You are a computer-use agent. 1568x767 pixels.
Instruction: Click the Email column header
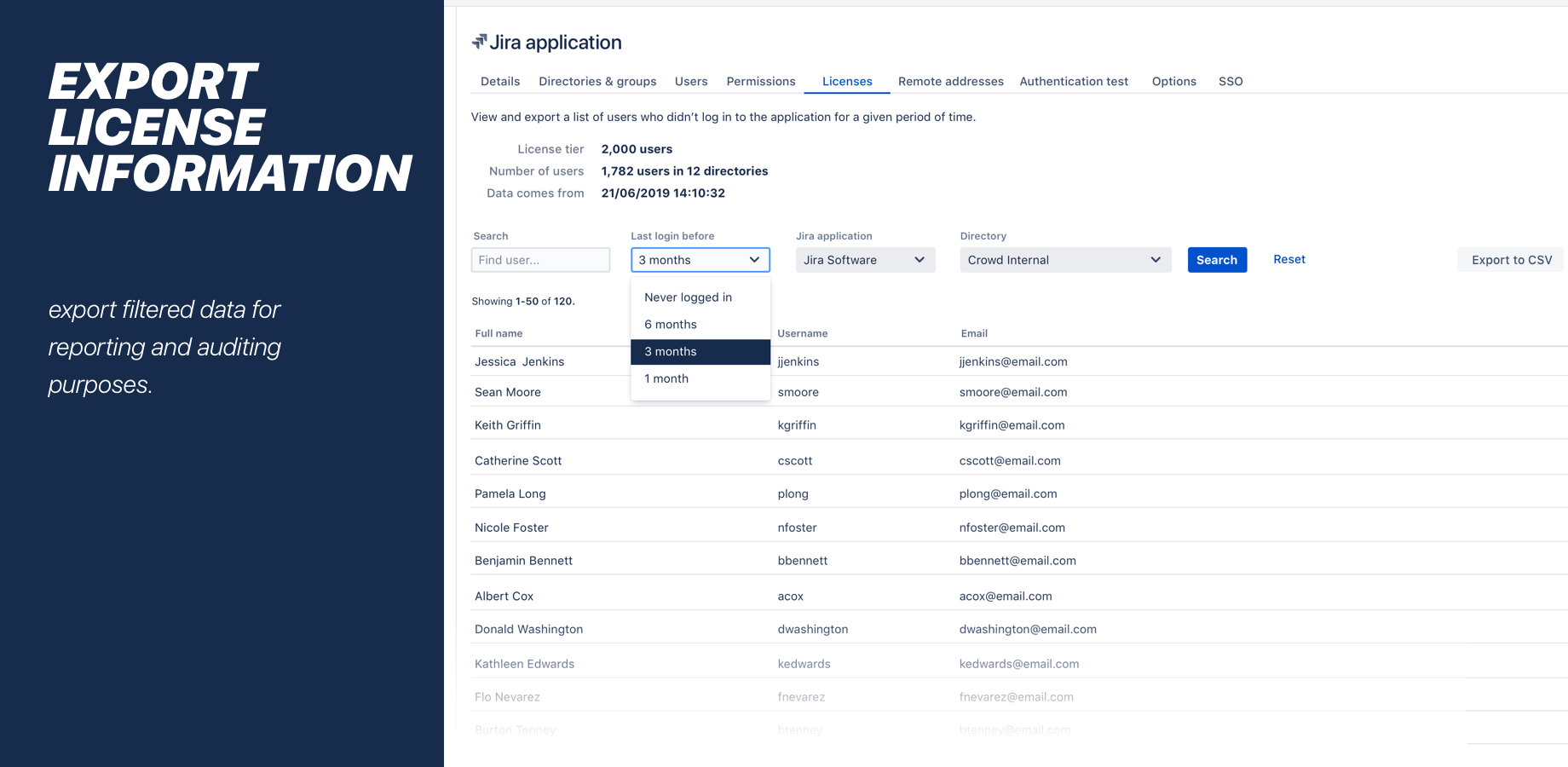974,333
